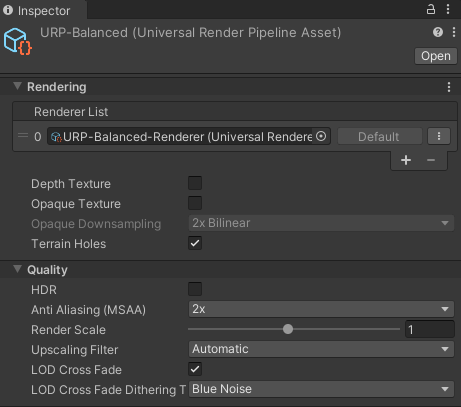The width and height of the screenshot is (461, 407).
Task: Click the Render Scale slider handle
Action: click(x=288, y=329)
